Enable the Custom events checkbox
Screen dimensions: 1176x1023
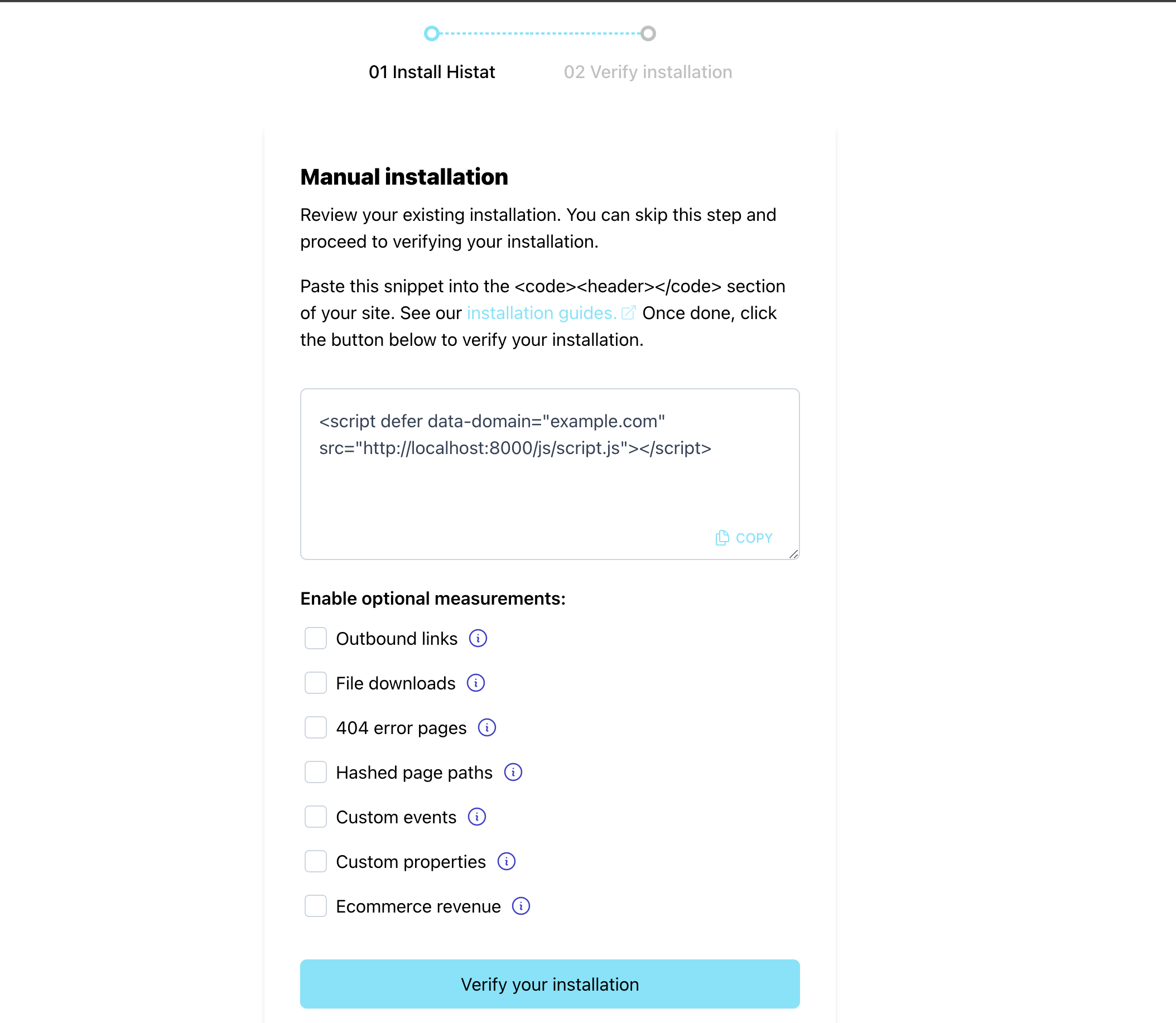click(314, 817)
